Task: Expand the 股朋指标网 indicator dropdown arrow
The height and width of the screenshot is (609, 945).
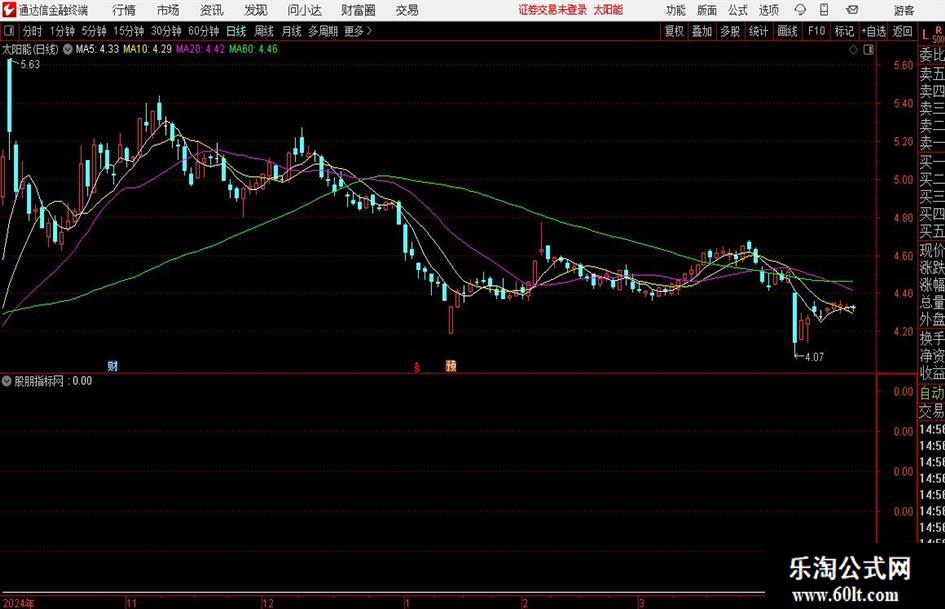Action: pyautogui.click(x=7, y=381)
